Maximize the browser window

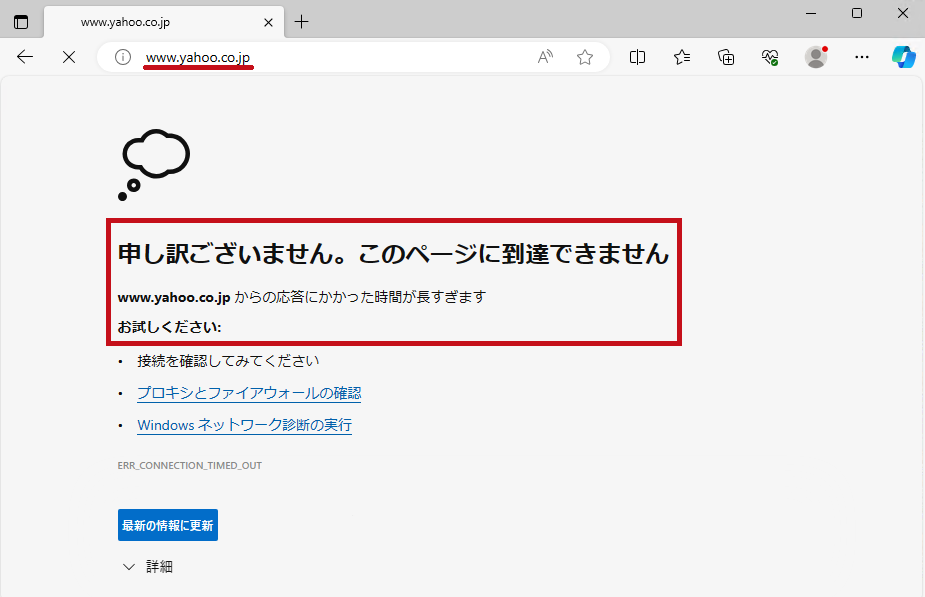[857, 13]
